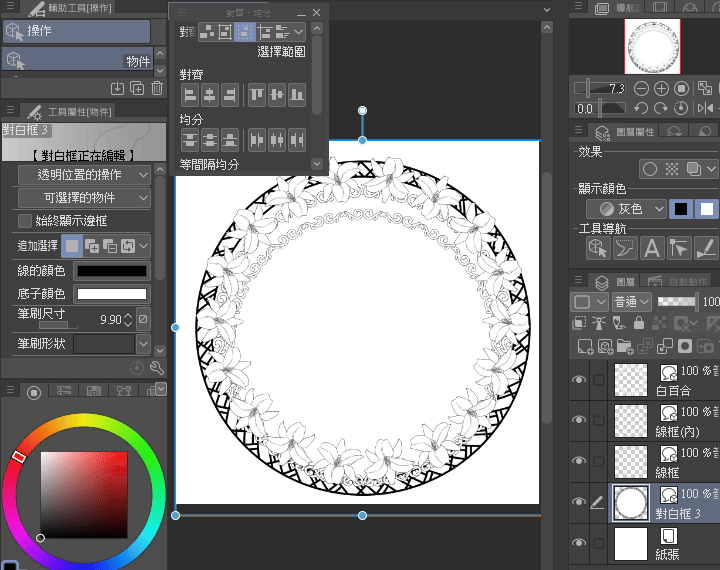Open the 普通 blend mode dropdown
The height and width of the screenshot is (570, 720).
tap(631, 302)
